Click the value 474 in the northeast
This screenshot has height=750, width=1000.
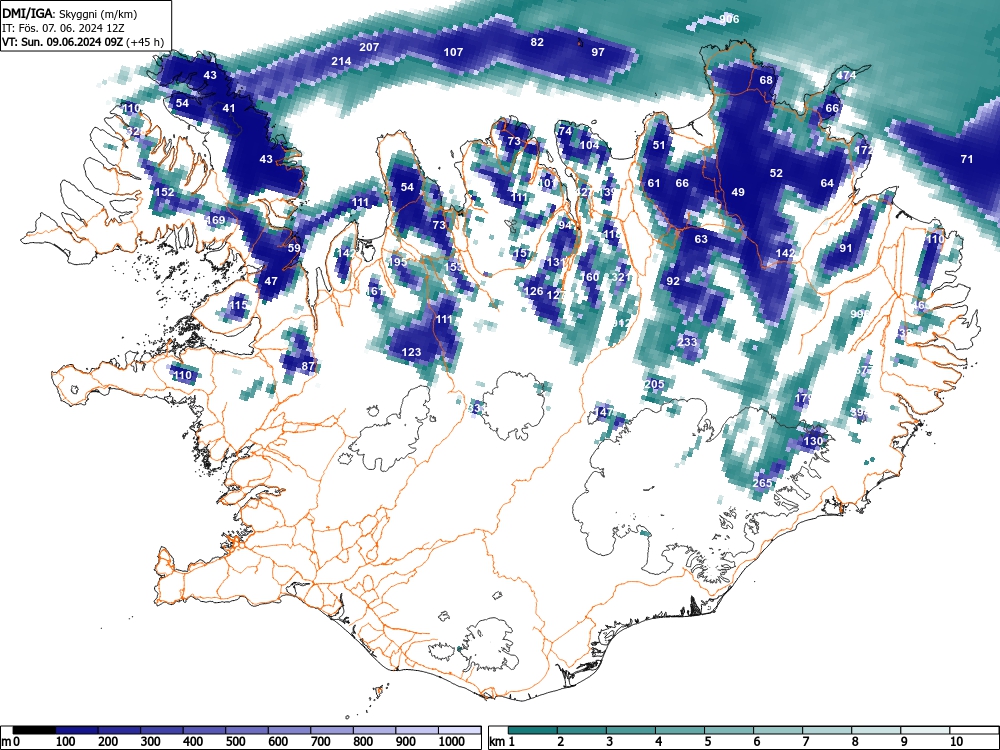846,75
